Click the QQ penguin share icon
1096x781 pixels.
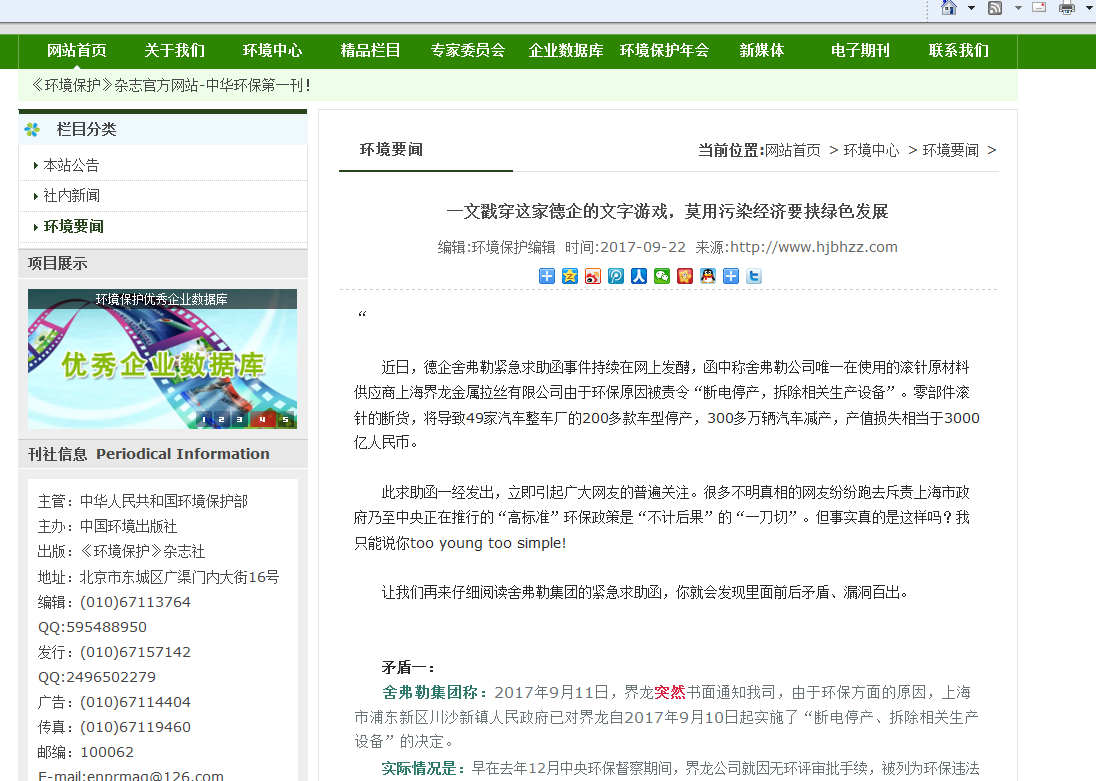coord(708,276)
